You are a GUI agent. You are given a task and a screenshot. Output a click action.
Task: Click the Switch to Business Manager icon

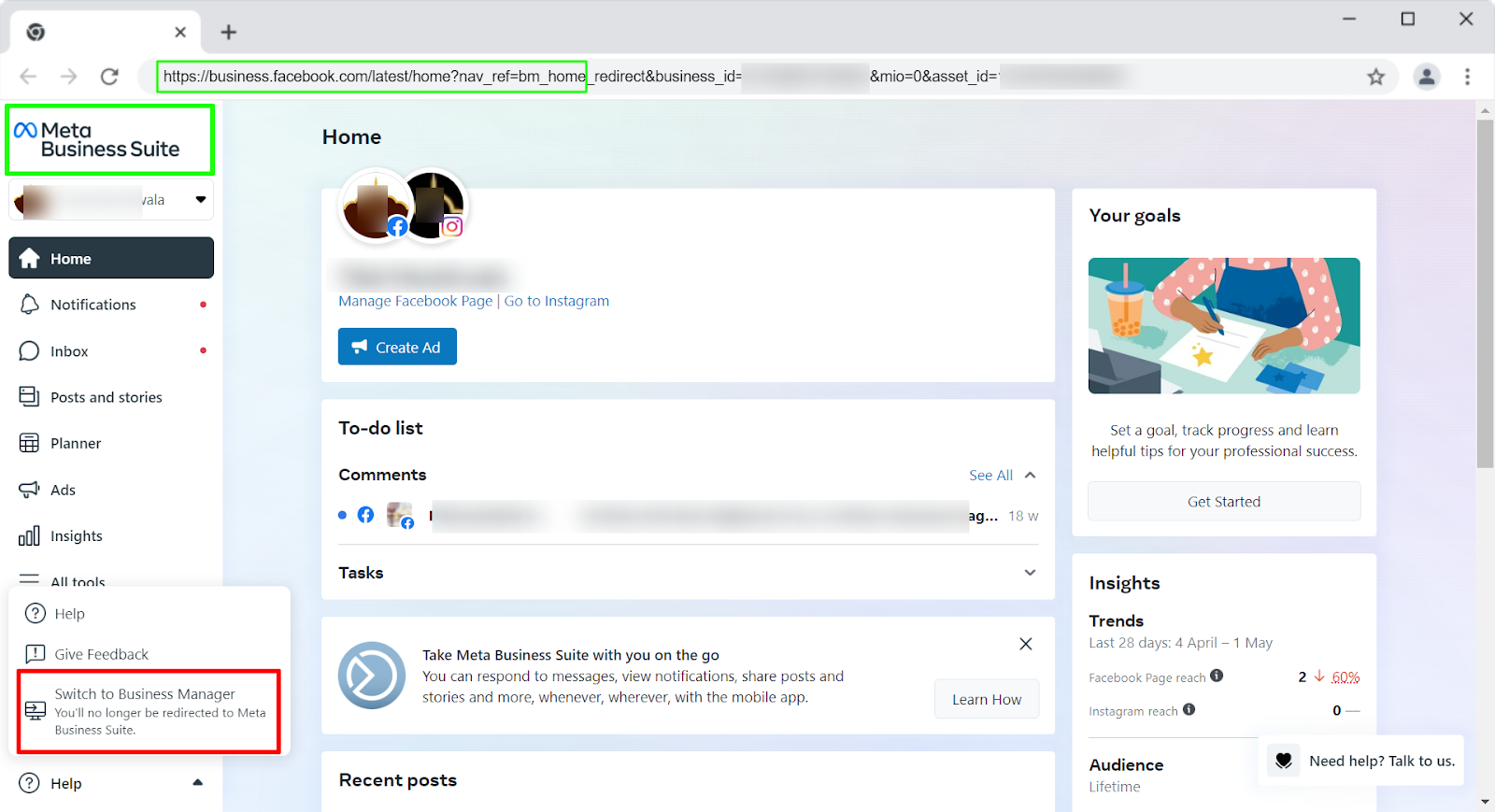(x=36, y=711)
